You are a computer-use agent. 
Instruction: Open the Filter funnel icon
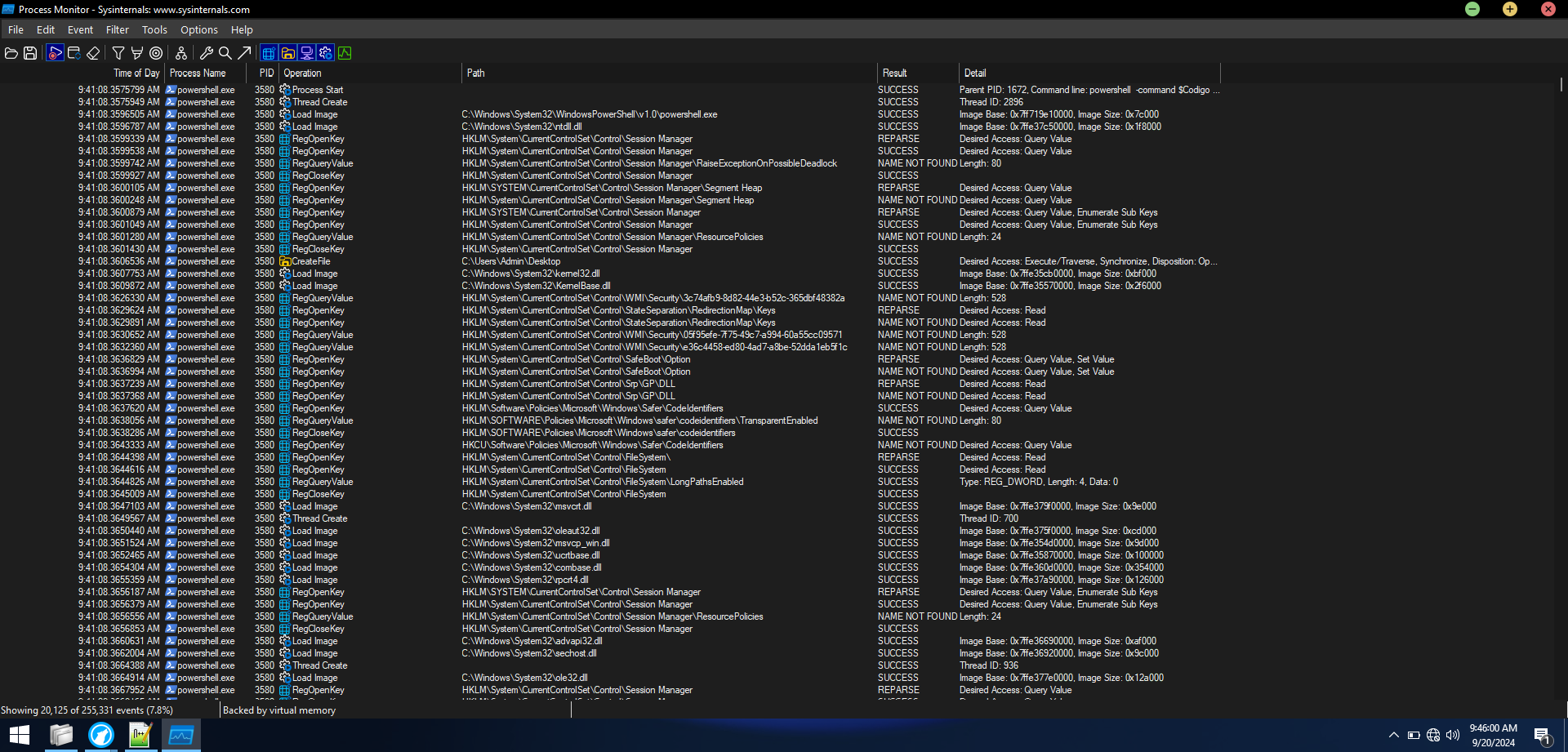coord(118,53)
